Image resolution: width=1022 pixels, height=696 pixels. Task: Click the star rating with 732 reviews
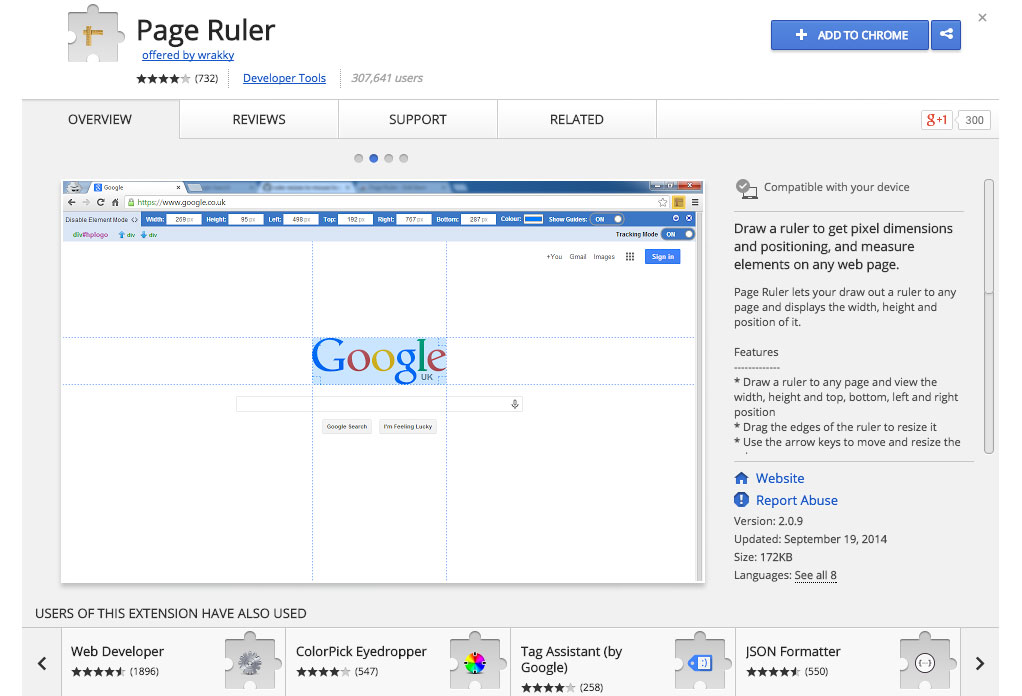coord(177,79)
